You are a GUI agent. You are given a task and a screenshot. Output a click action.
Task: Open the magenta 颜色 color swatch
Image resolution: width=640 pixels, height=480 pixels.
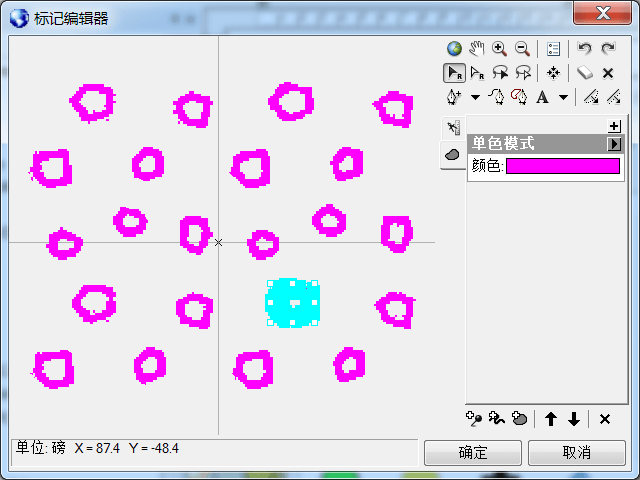point(563,166)
